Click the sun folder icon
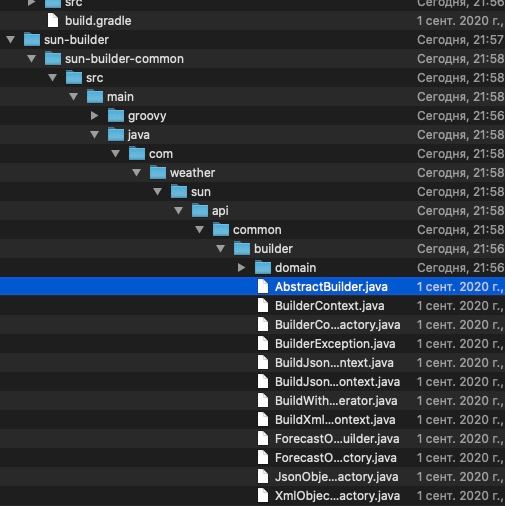Viewport: 505px width, 506px height. click(x=179, y=191)
